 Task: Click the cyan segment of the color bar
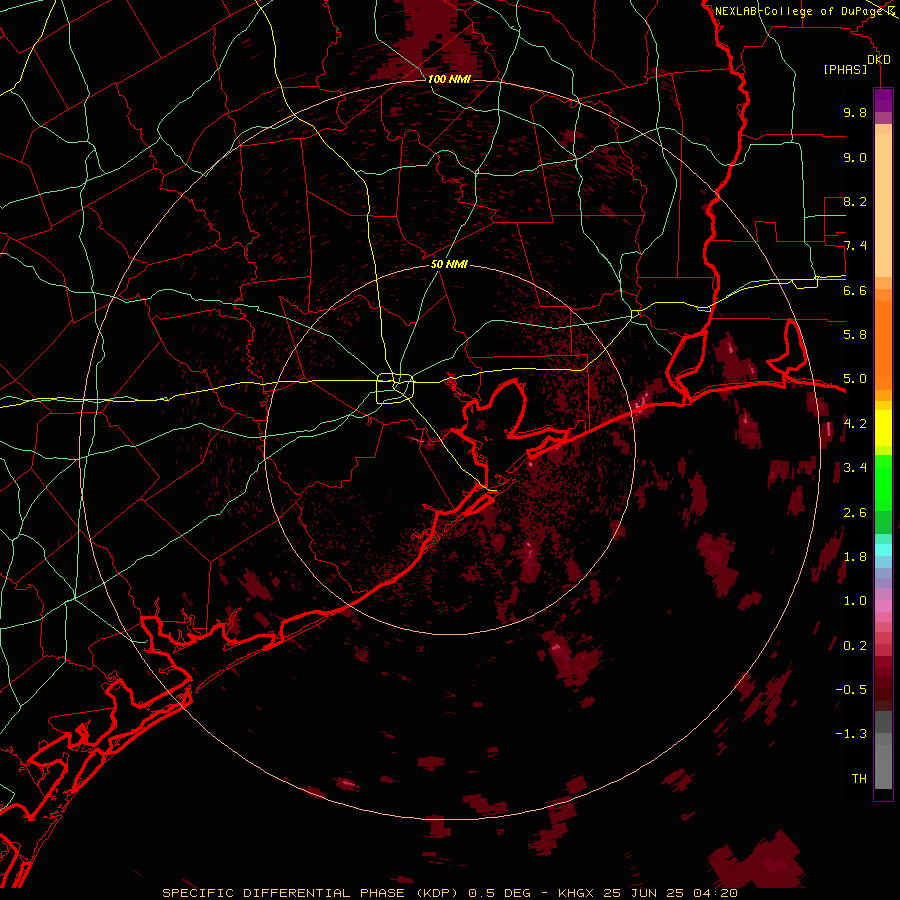(x=883, y=550)
